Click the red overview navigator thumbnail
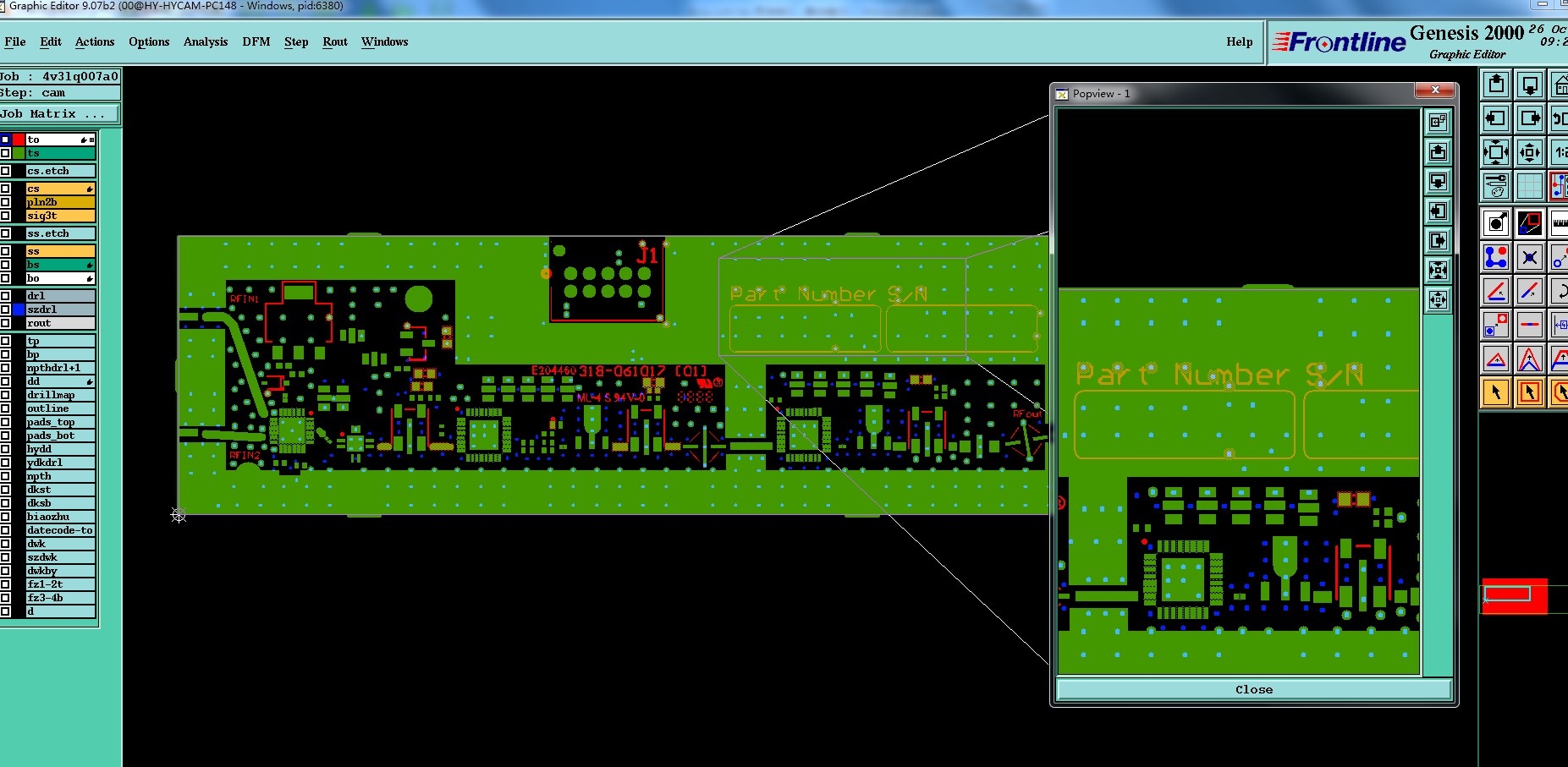1568x767 pixels. [1515, 596]
